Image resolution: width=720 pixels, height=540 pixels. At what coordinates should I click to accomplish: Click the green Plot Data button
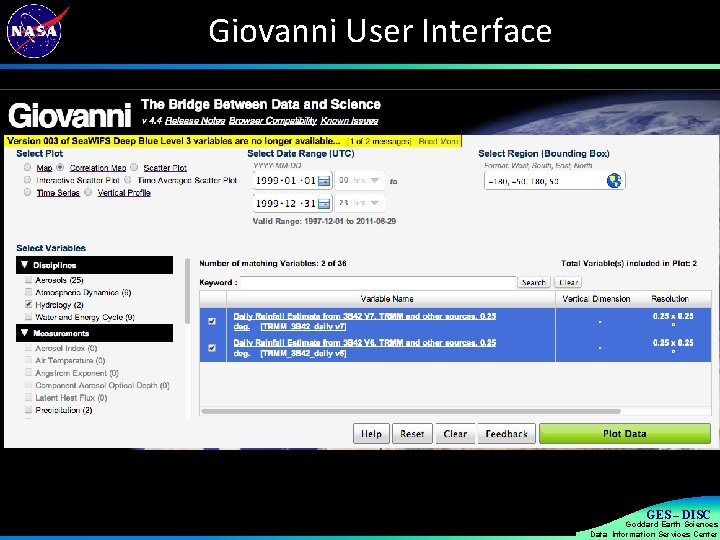pos(624,433)
